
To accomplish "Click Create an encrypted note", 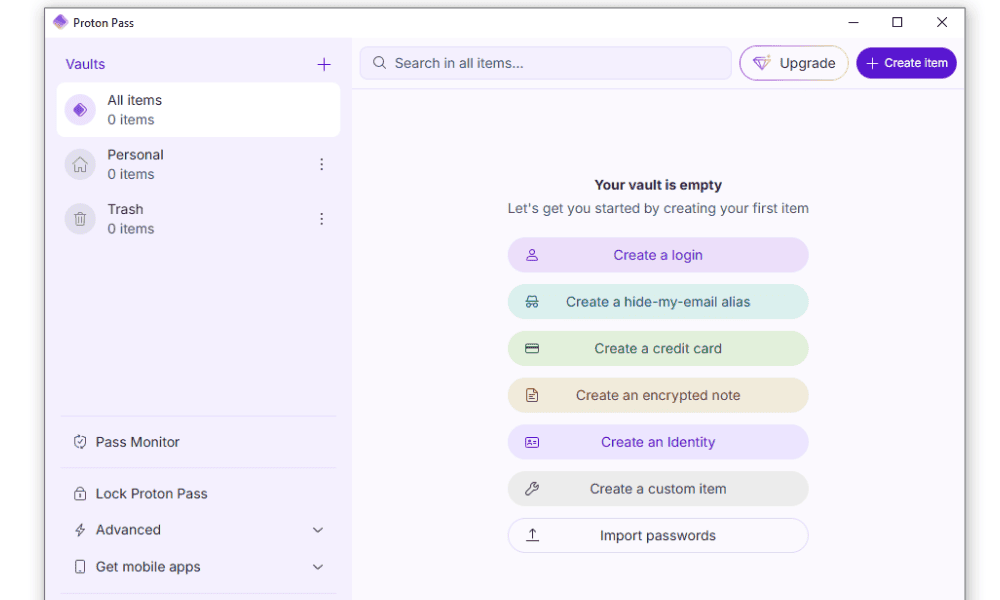I will 657,395.
